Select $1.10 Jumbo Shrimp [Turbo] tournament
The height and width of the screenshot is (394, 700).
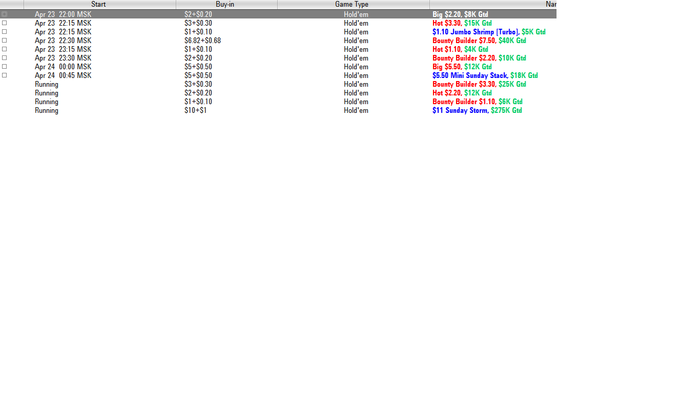(489, 32)
